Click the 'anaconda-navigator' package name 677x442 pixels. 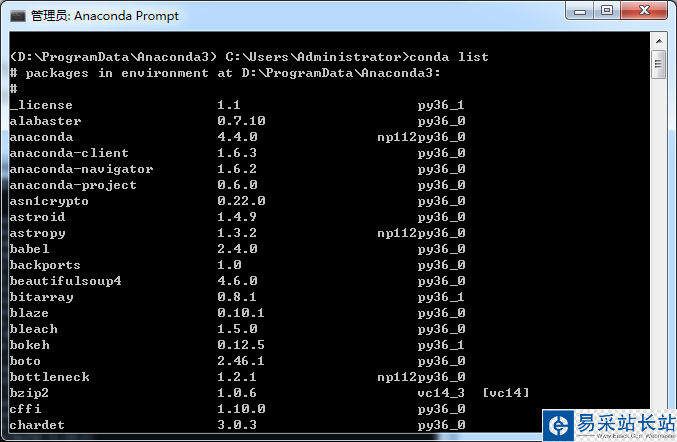(81, 169)
